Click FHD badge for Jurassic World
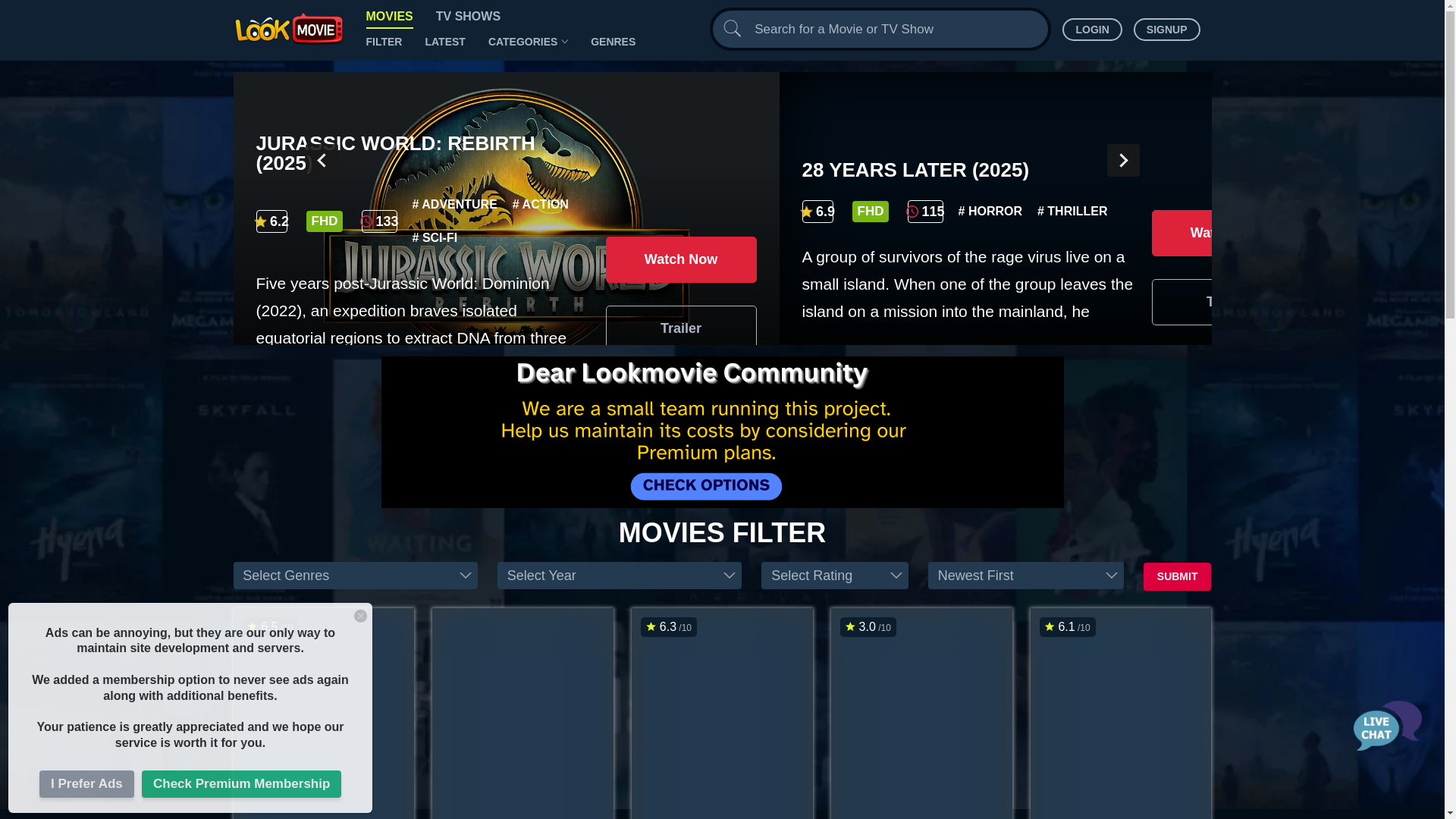1456x819 pixels. pos(324,221)
